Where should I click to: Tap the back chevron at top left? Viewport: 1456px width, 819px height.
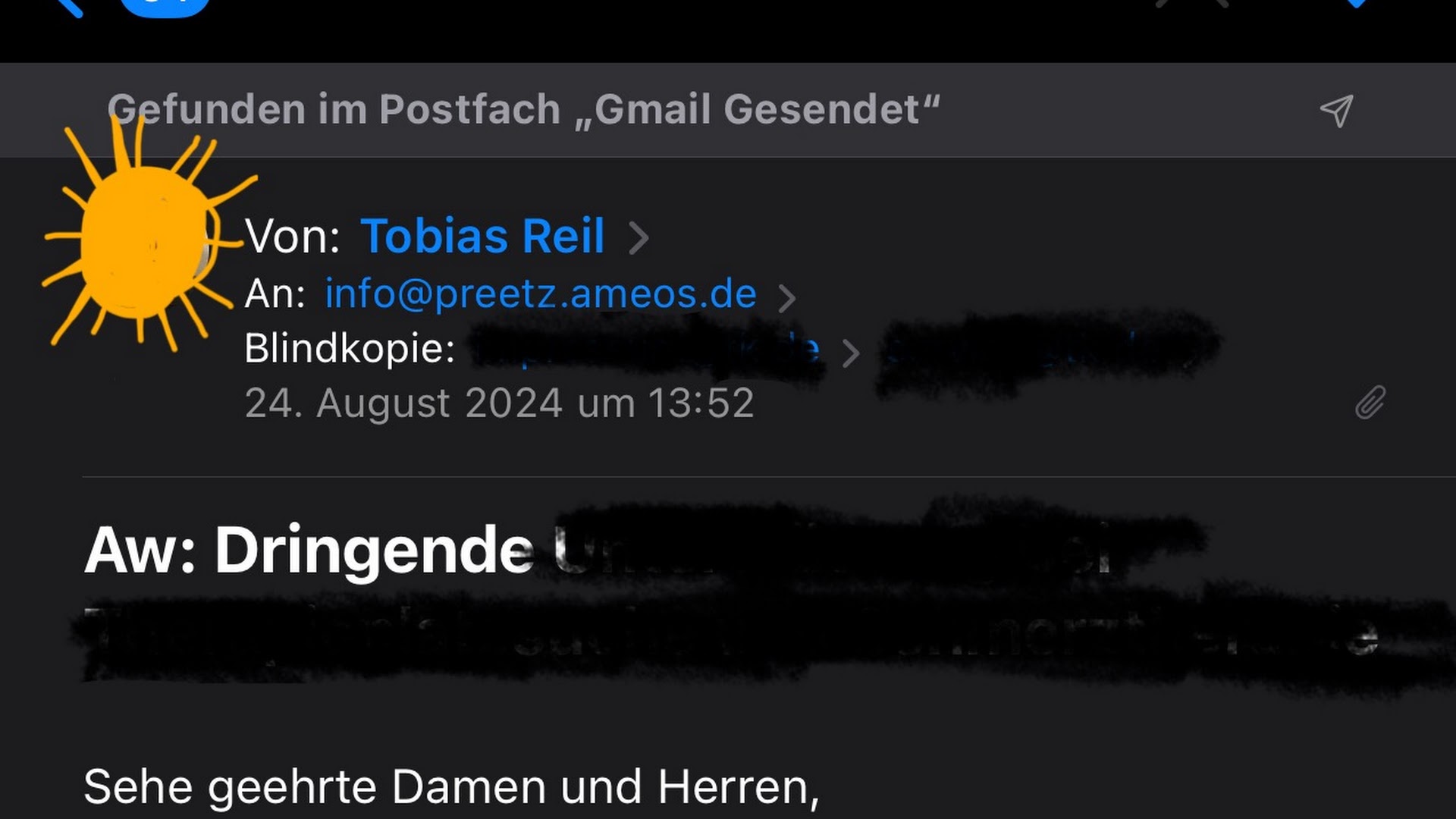tap(70, 8)
